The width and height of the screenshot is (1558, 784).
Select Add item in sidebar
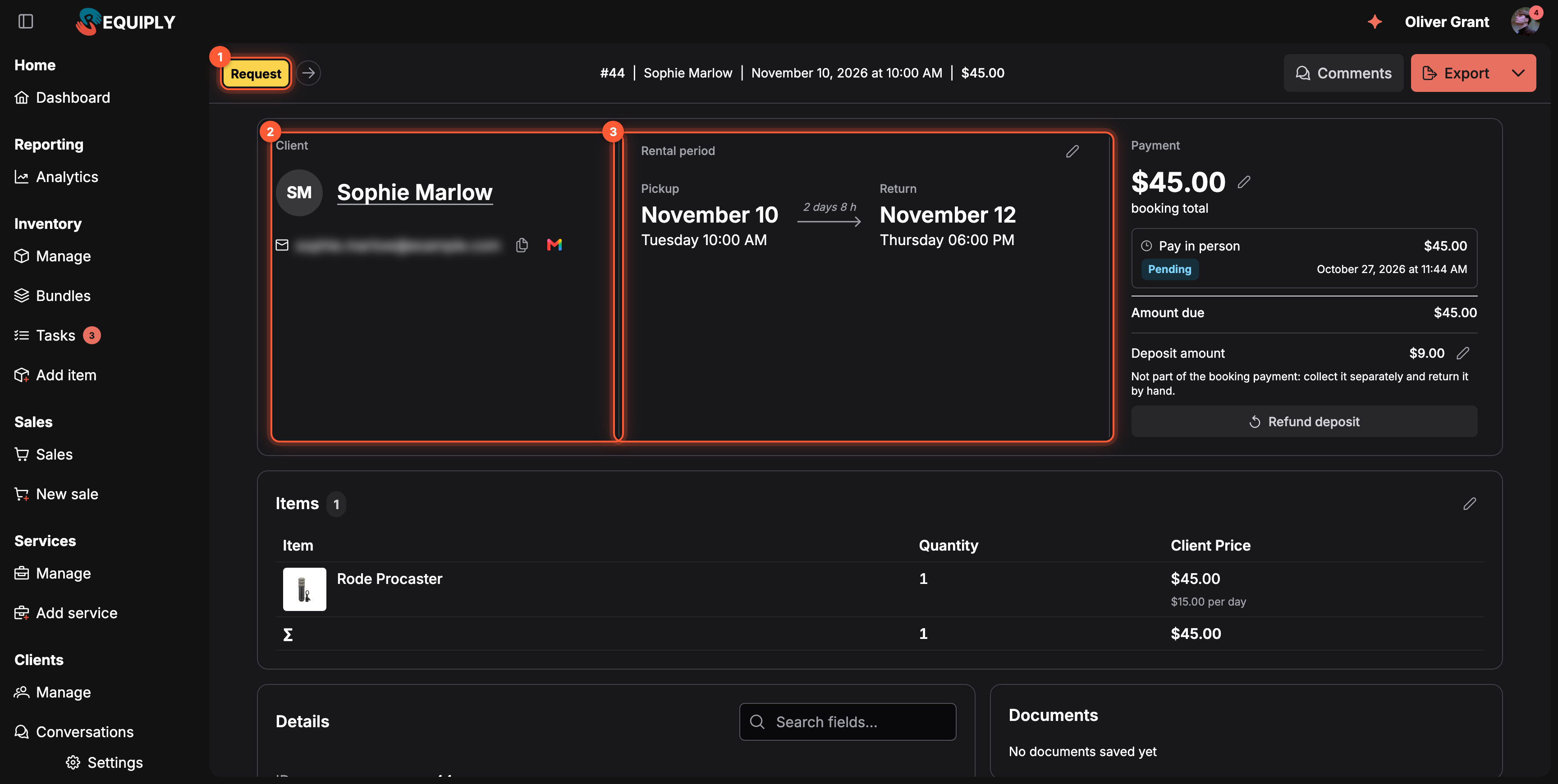55,375
